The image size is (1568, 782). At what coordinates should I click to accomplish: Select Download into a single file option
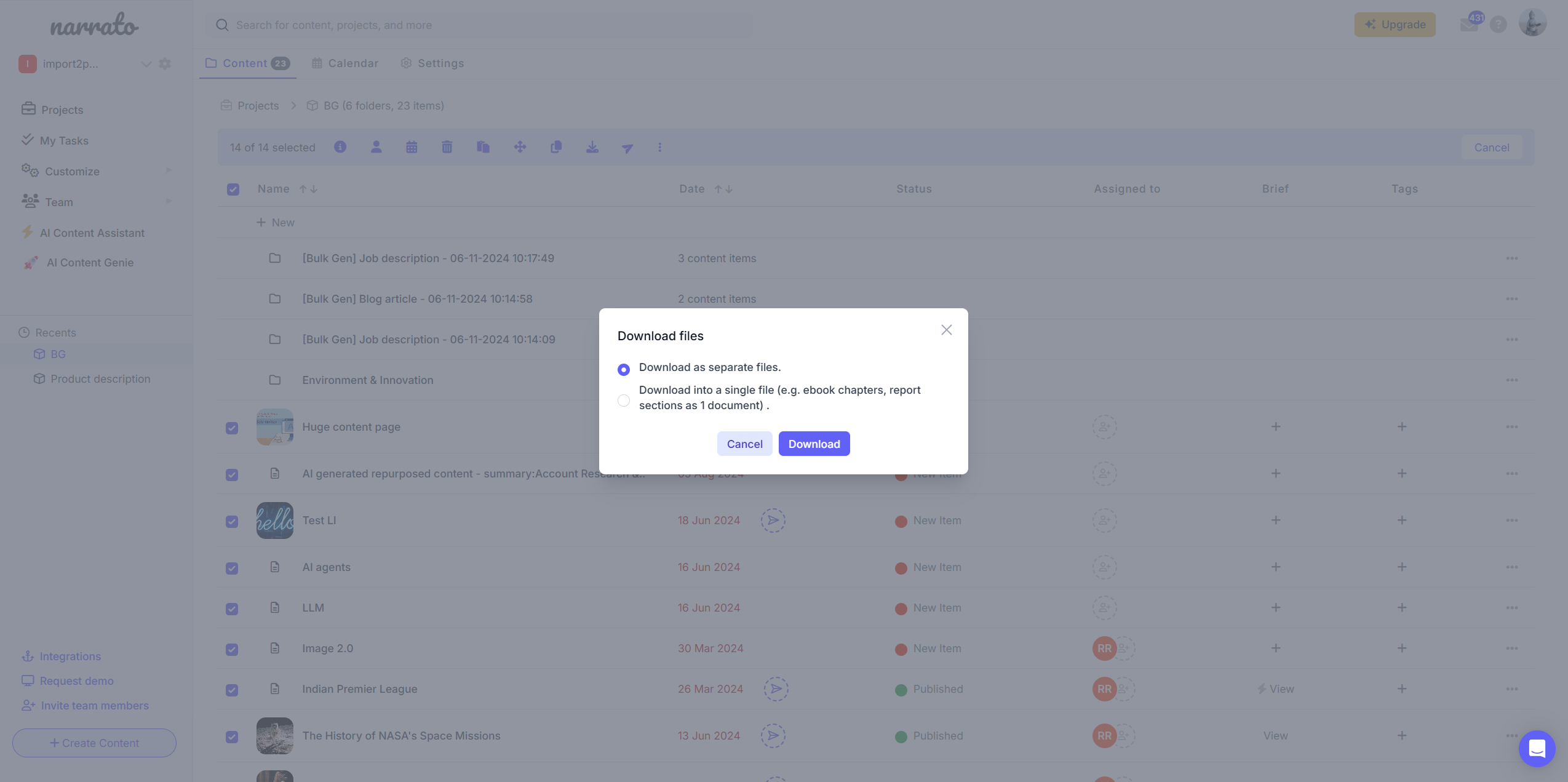point(624,401)
